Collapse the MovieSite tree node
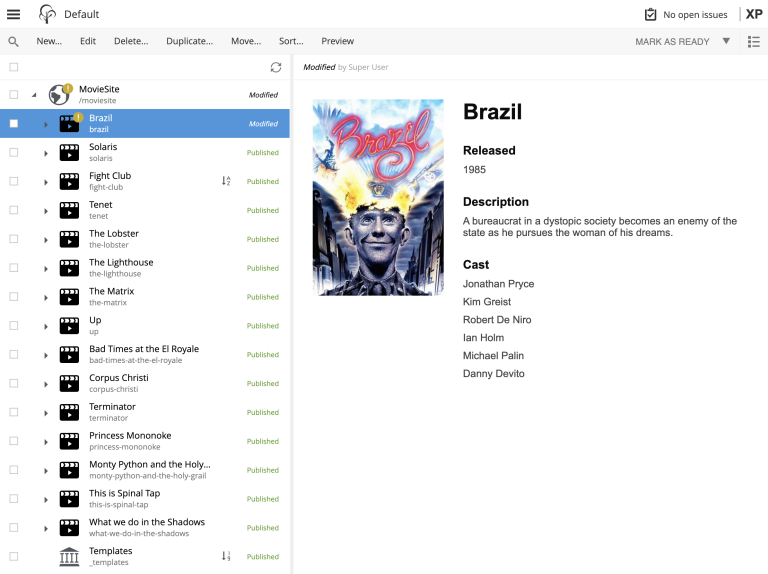The width and height of the screenshot is (768, 574). (x=35, y=95)
